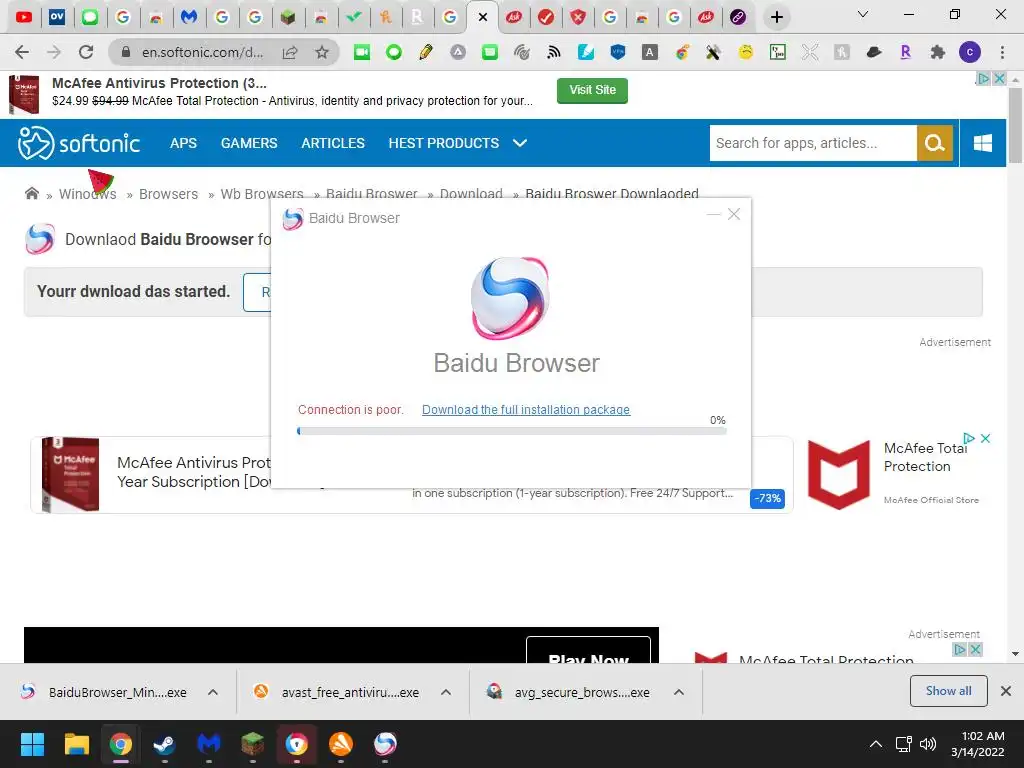Click the yellow smiley face extension
1024x768 pixels.
pyautogui.click(x=746, y=52)
